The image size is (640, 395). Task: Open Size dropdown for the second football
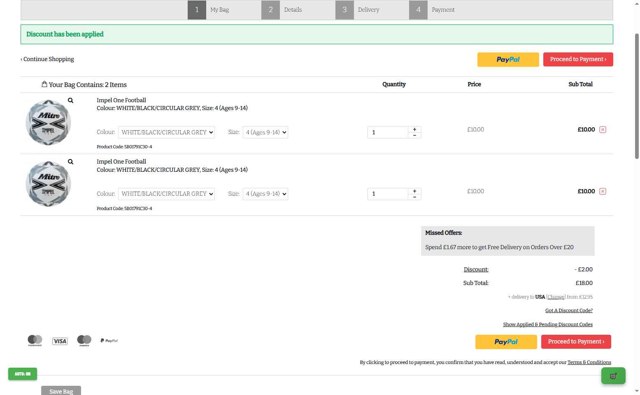pyautogui.click(x=265, y=193)
